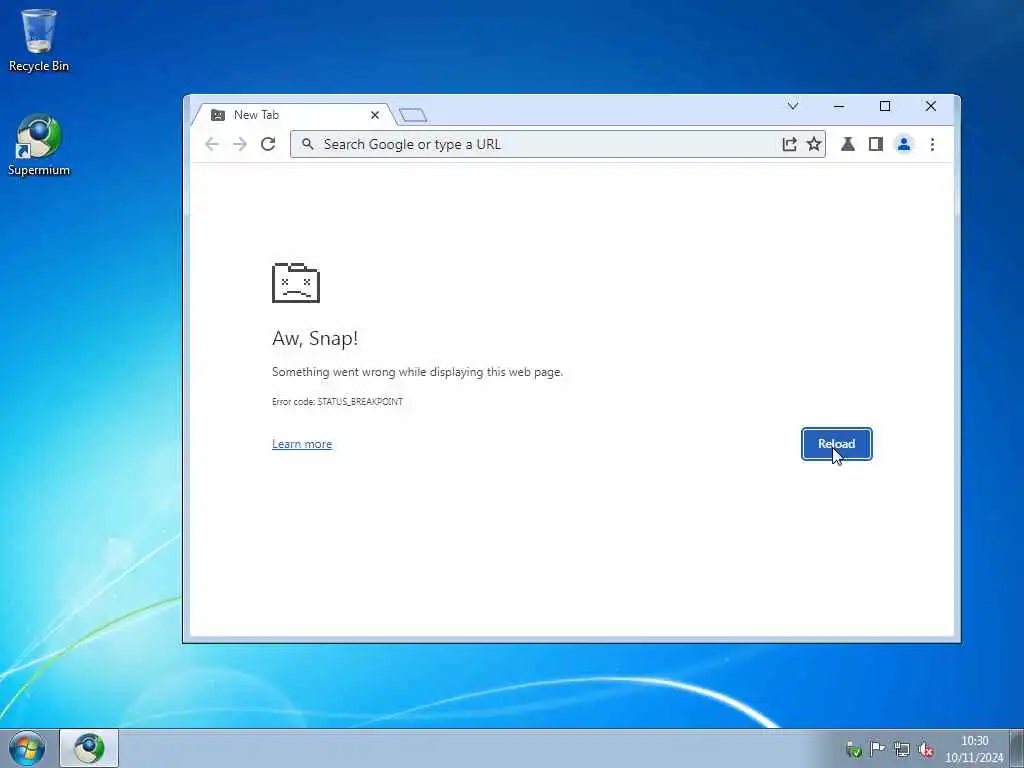
Task: Click the Error code STATUS_BREAKPOINT text
Action: (337, 402)
